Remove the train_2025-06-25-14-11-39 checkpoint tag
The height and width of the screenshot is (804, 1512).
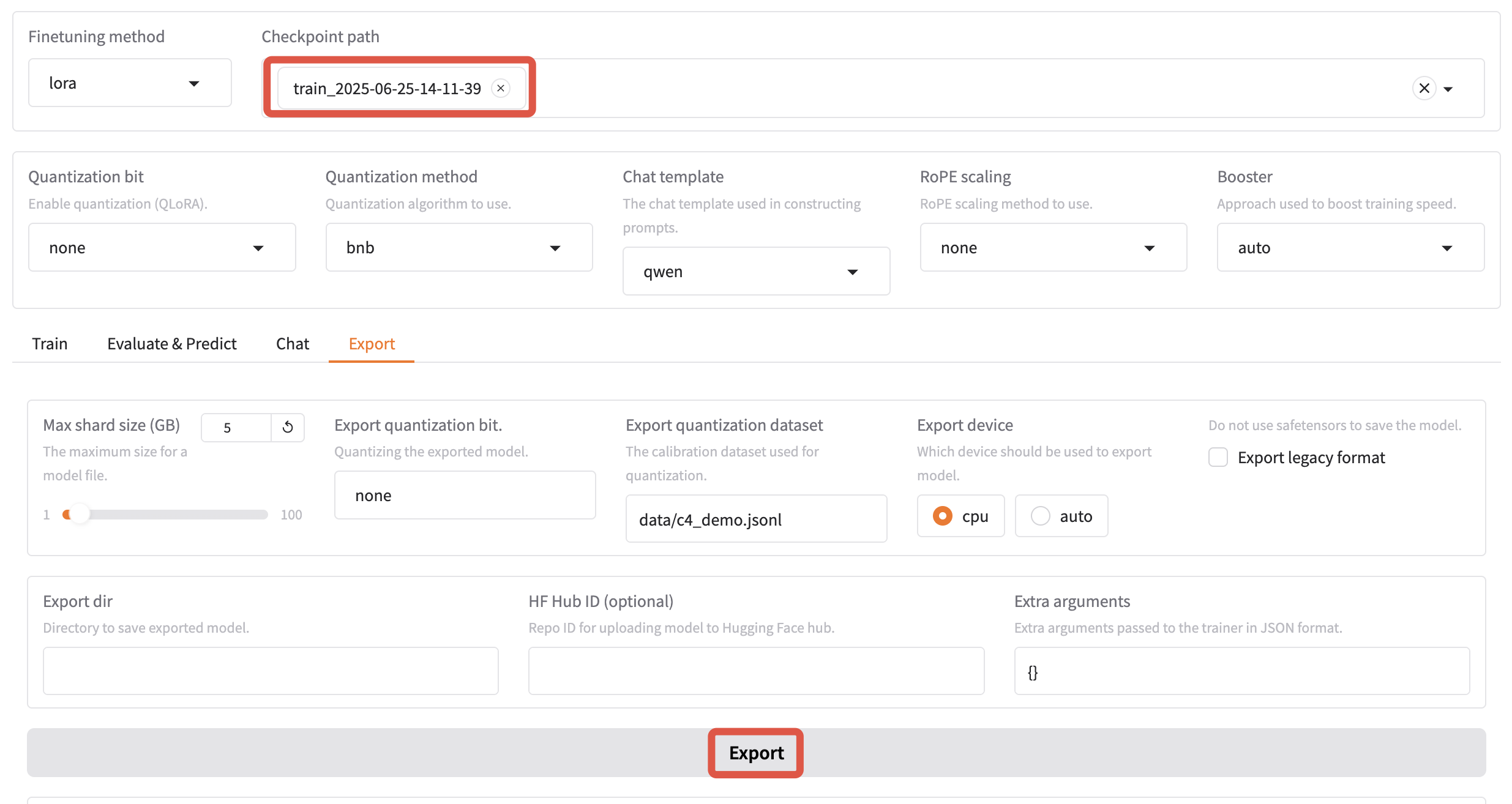click(x=501, y=88)
